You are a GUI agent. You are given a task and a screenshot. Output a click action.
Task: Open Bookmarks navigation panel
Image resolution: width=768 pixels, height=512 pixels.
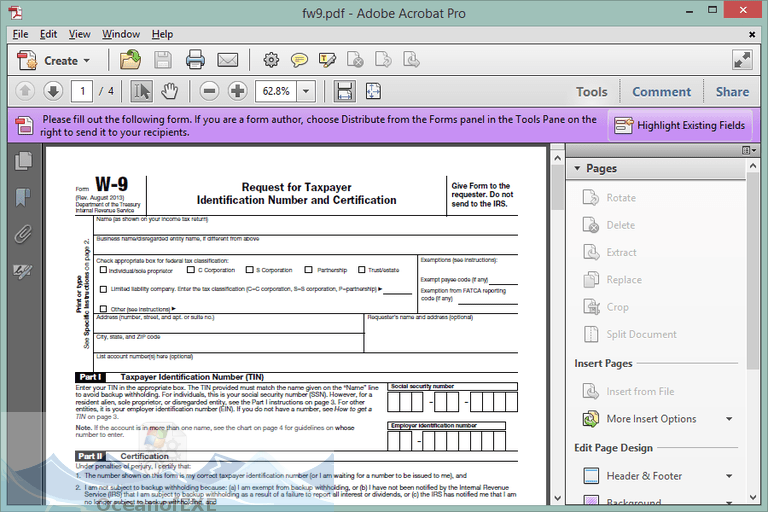pos(23,197)
